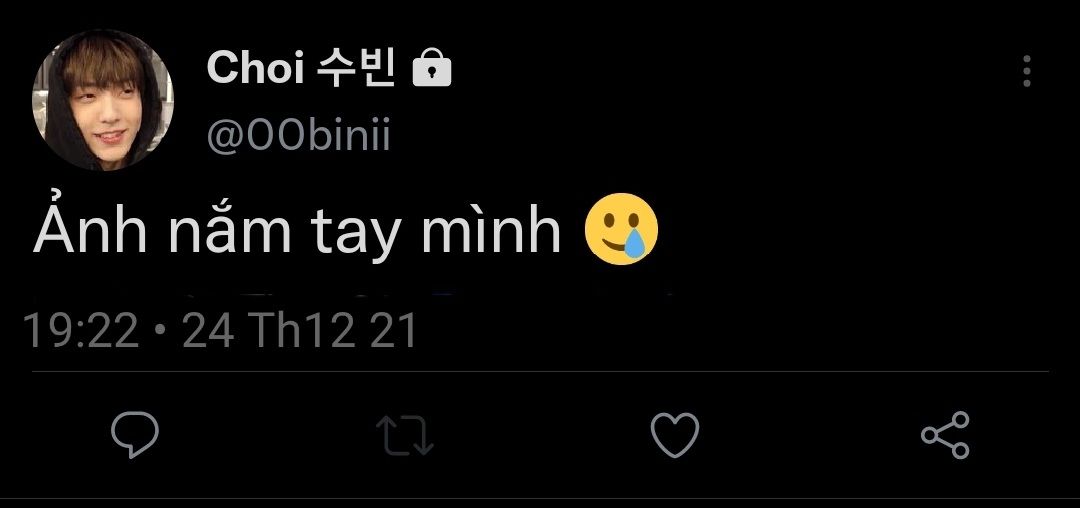The image size is (1080, 508).
Task: Open the profile via name Choi 수빈
Action: (x=301, y=69)
